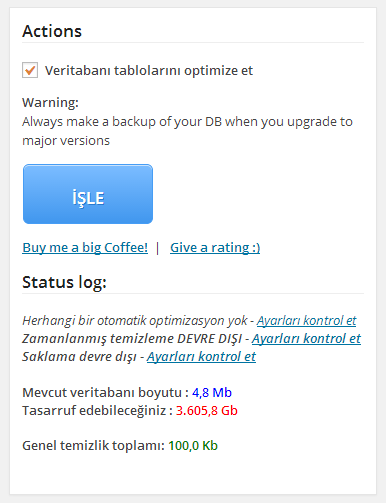Click the 'Zamanlanmış temizleme DEVRE DIŞI' status text
The height and width of the screenshot is (503, 386).
[132, 338]
